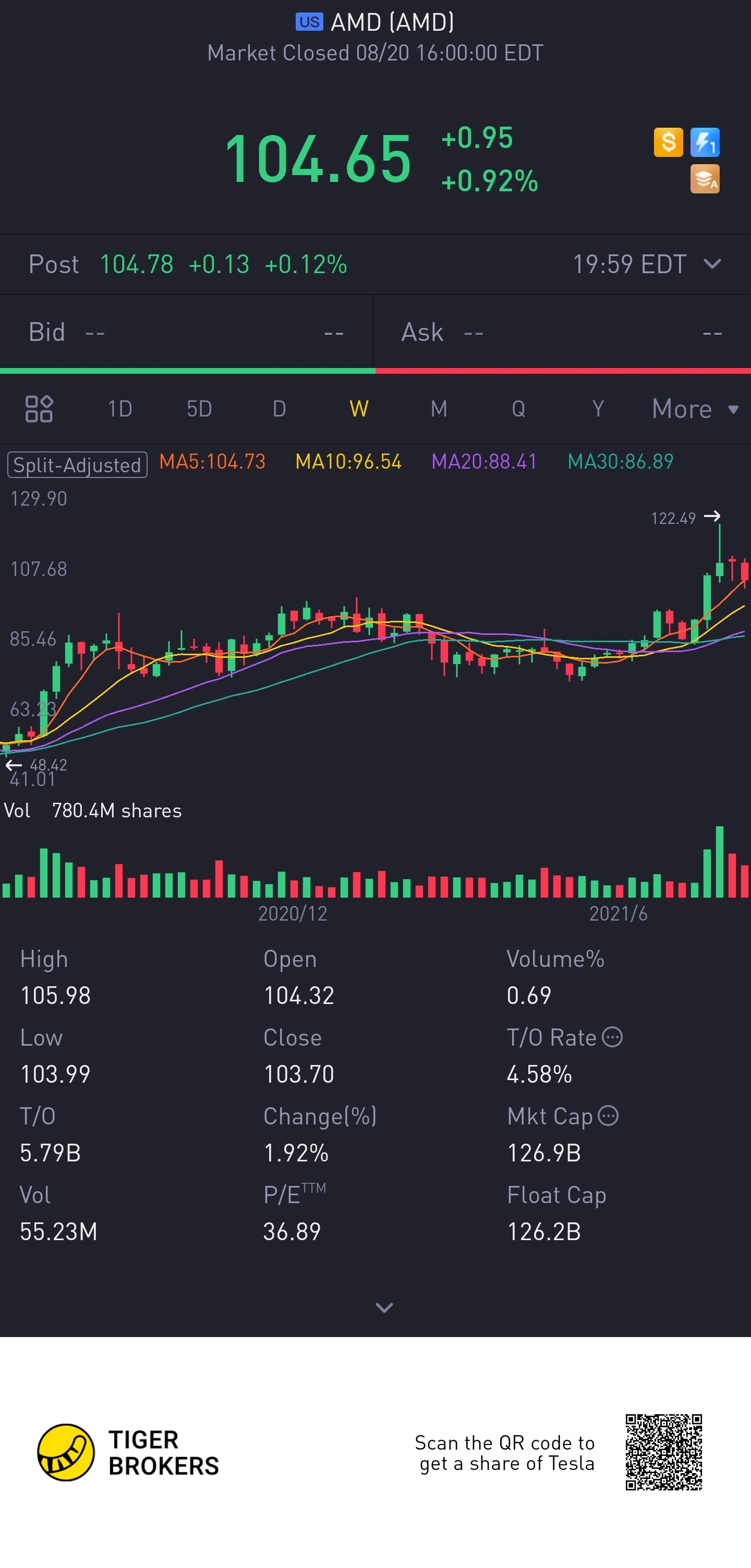Tap the Mkt Cap info icon
The height and width of the screenshot is (1568, 751).
pyautogui.click(x=608, y=1115)
